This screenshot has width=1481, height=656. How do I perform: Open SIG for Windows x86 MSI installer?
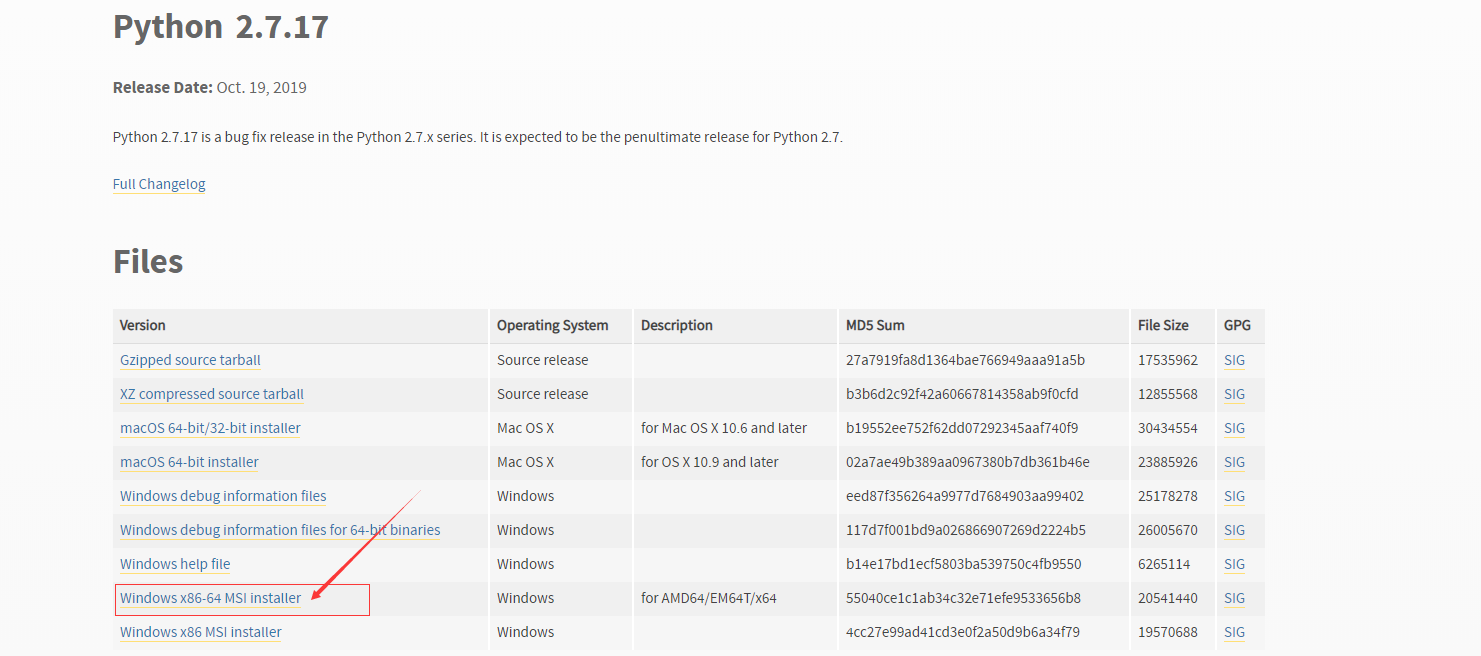(x=1234, y=632)
